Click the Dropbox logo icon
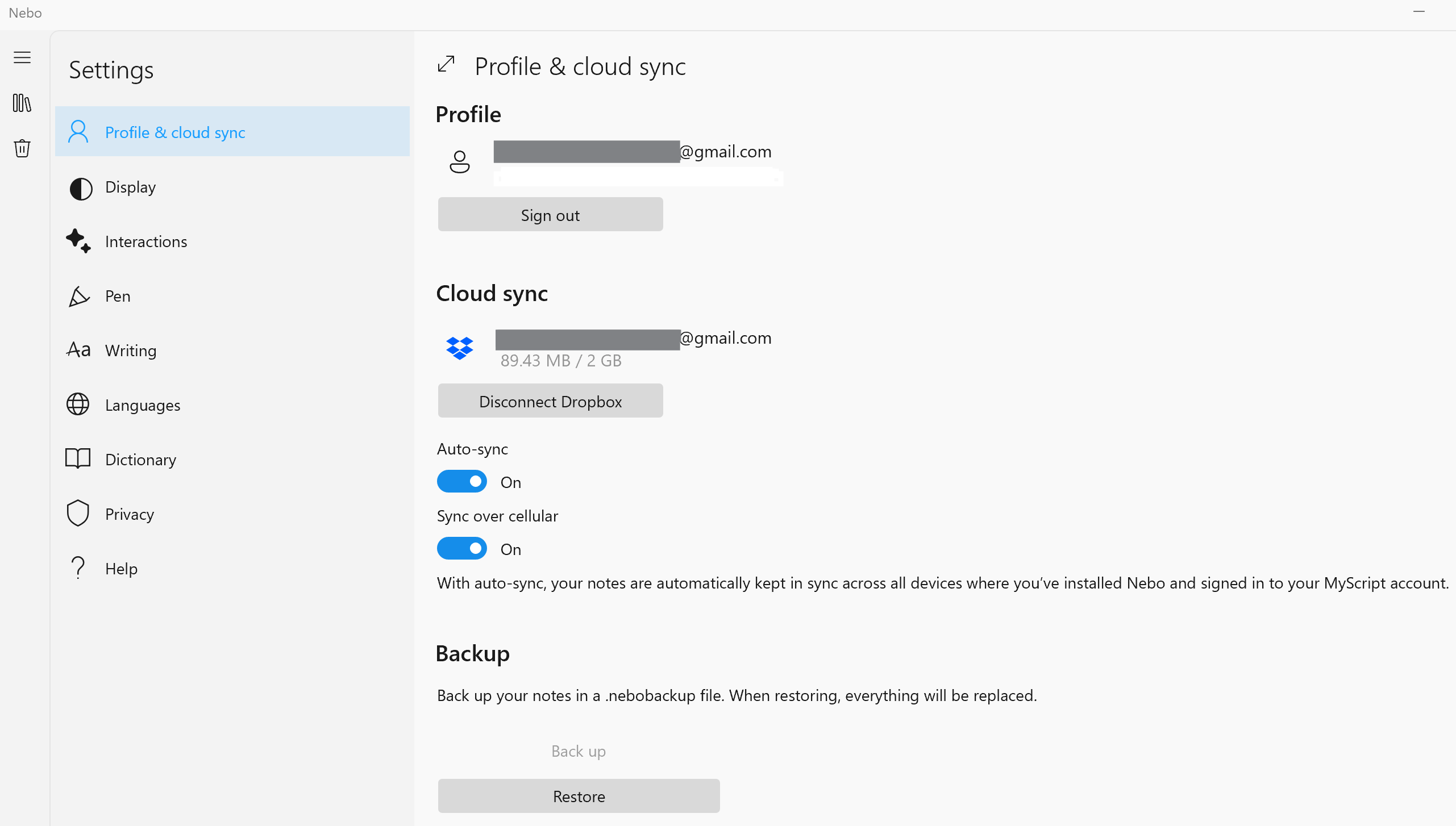This screenshot has width=1456, height=826. pyautogui.click(x=459, y=348)
